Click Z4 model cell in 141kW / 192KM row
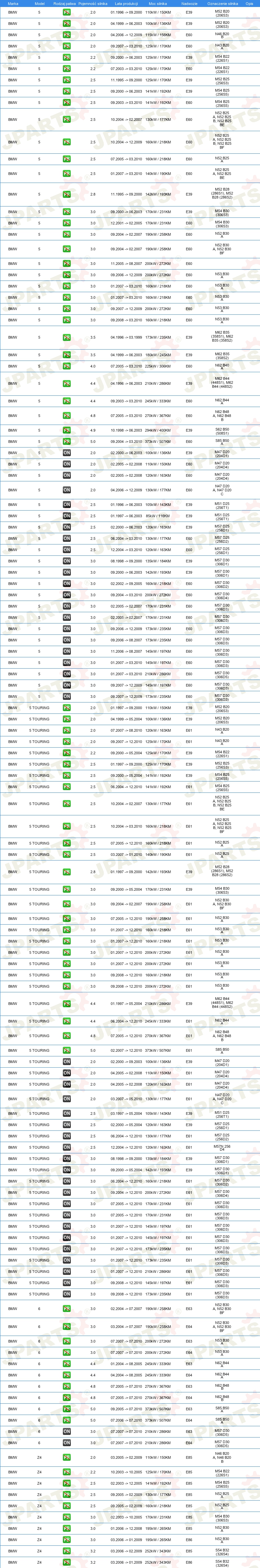260x1568 pixels. click(x=40, y=1483)
